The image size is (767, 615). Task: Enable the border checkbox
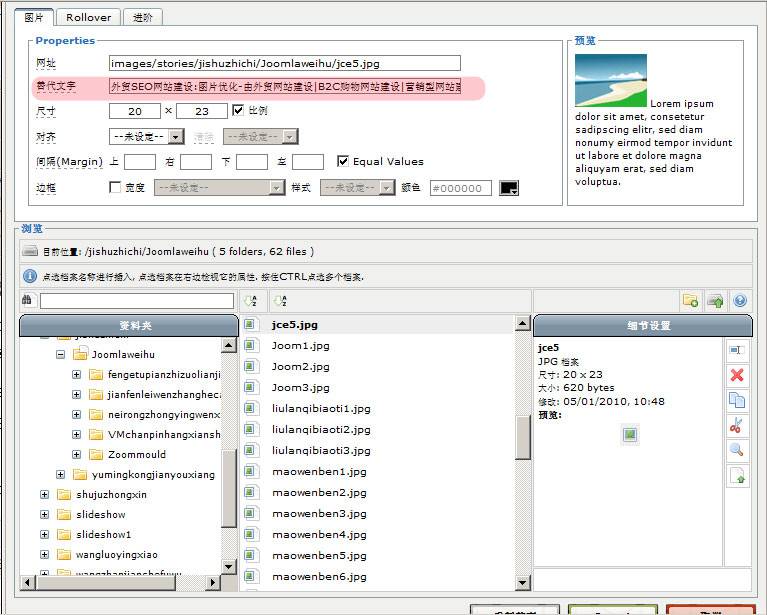[x=114, y=187]
